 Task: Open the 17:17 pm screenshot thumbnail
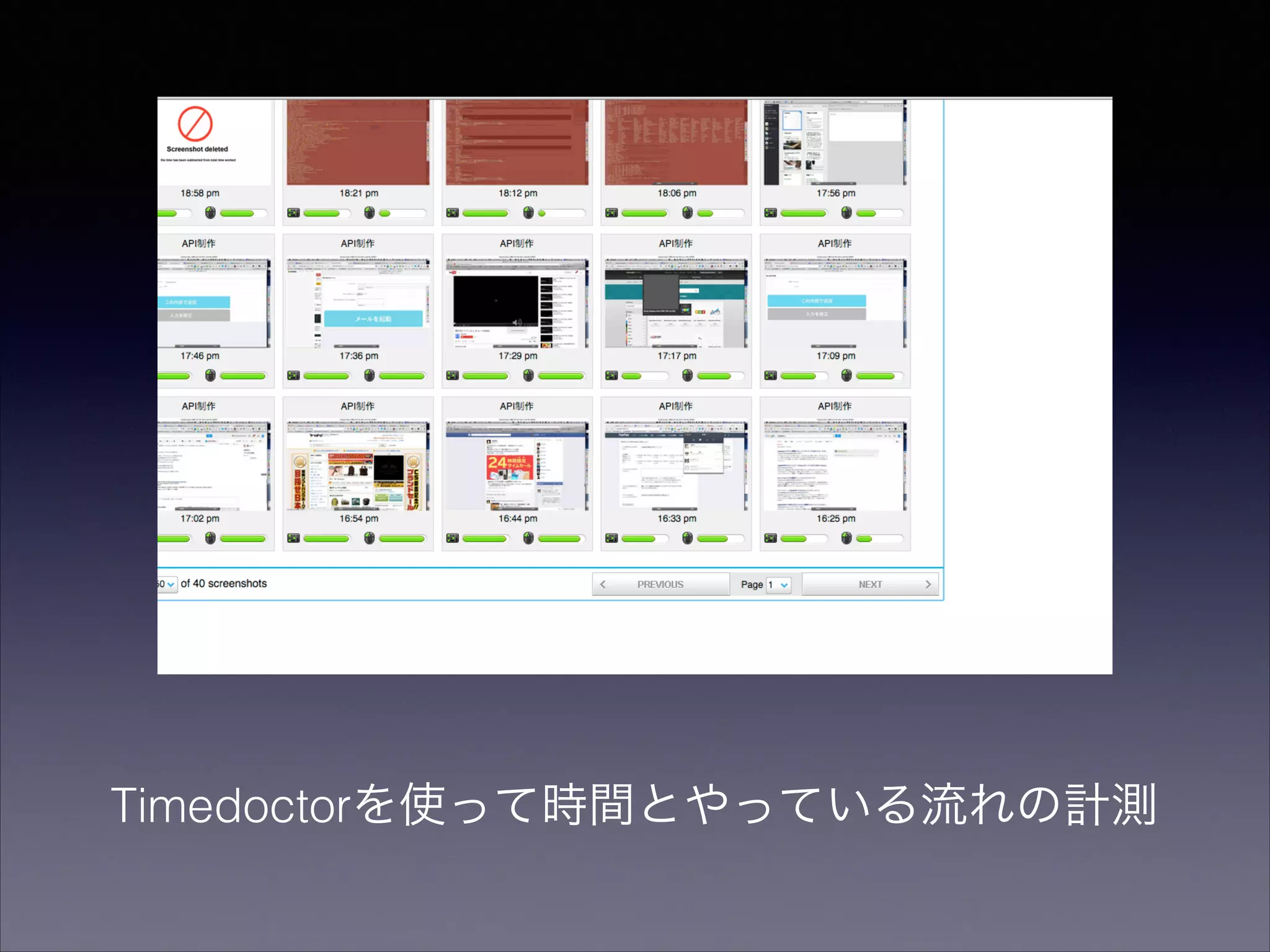pyautogui.click(x=676, y=303)
